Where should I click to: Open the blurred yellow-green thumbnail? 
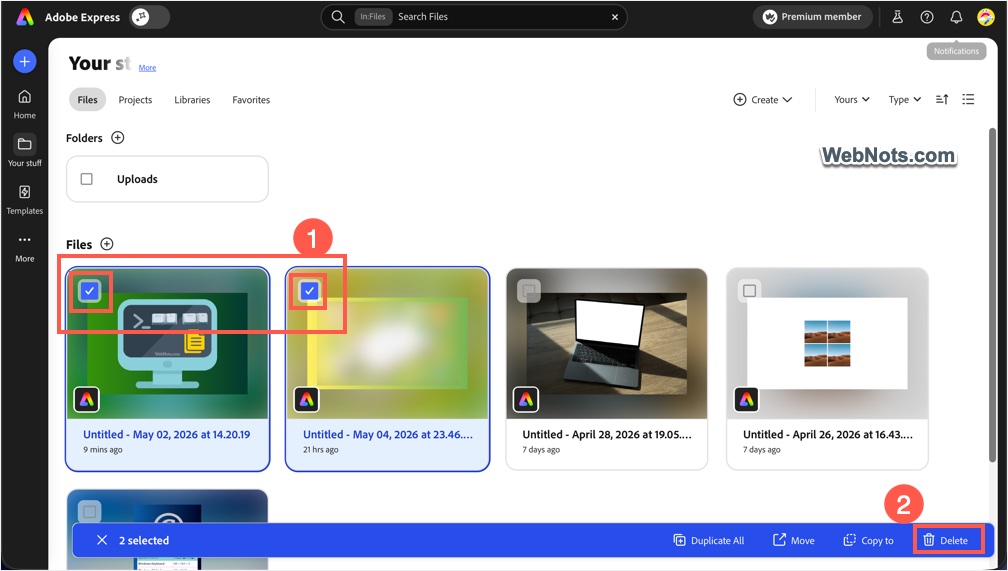(387, 343)
